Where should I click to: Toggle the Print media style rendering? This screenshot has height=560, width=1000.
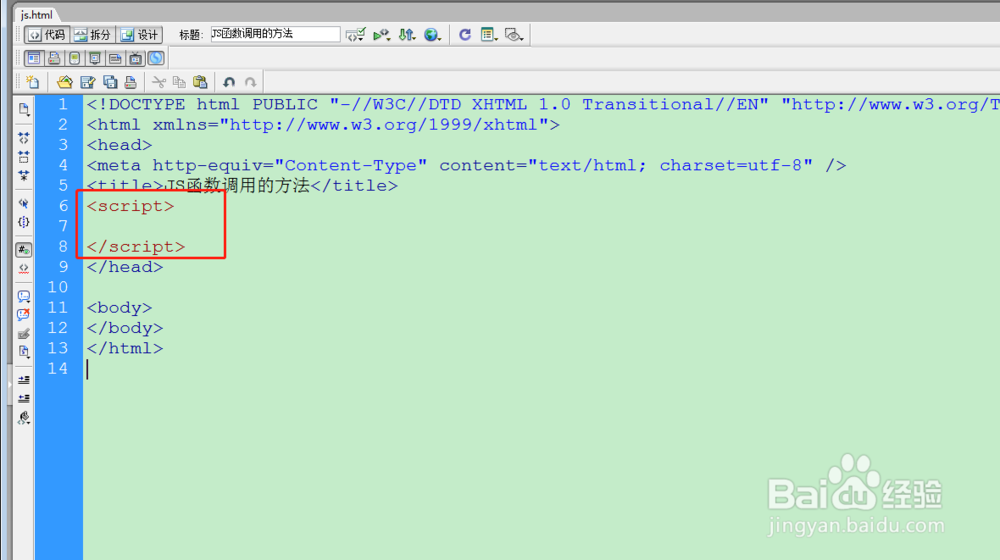(54, 59)
